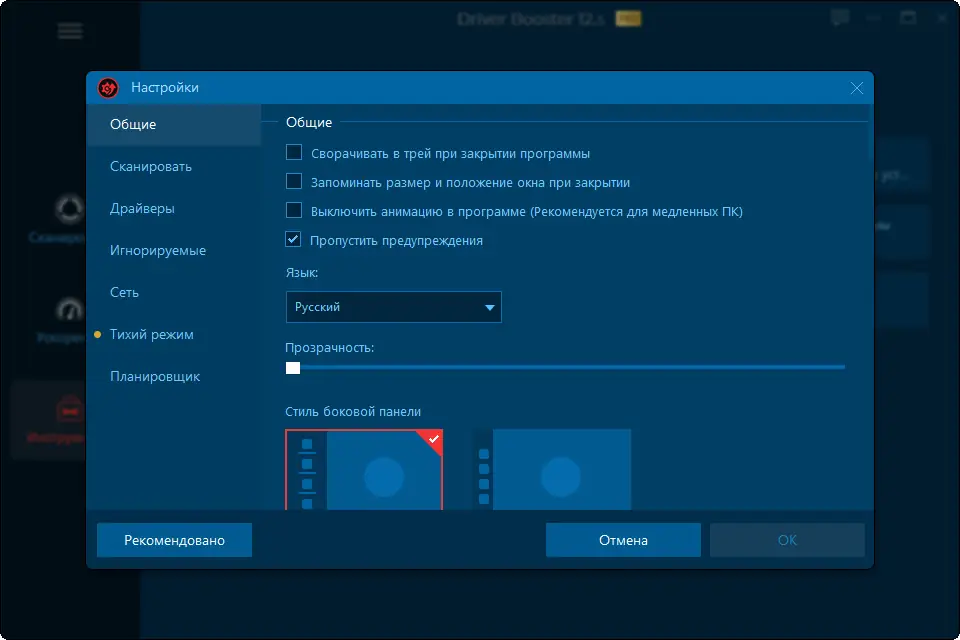Click the Отмена button

point(623,540)
